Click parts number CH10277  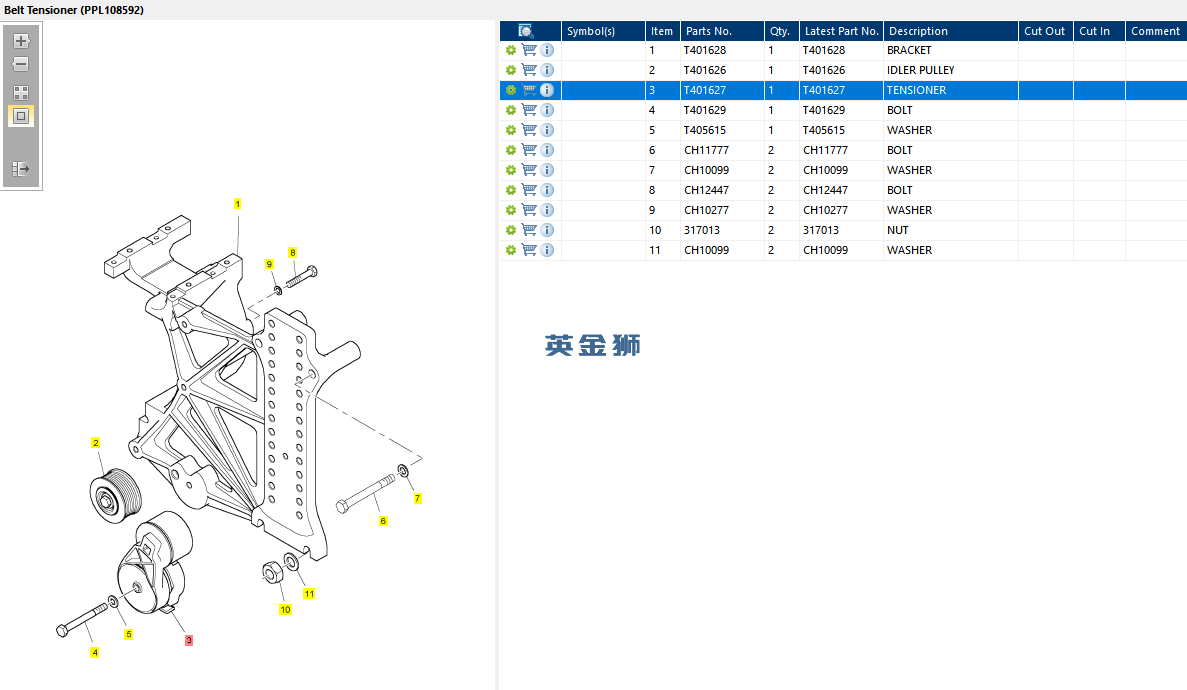point(706,210)
